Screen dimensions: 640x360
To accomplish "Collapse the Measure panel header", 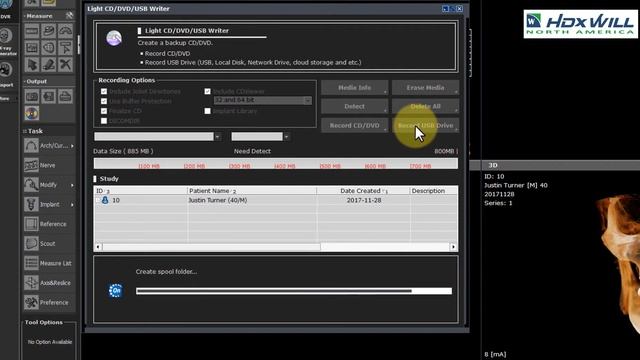I will 39,16.
